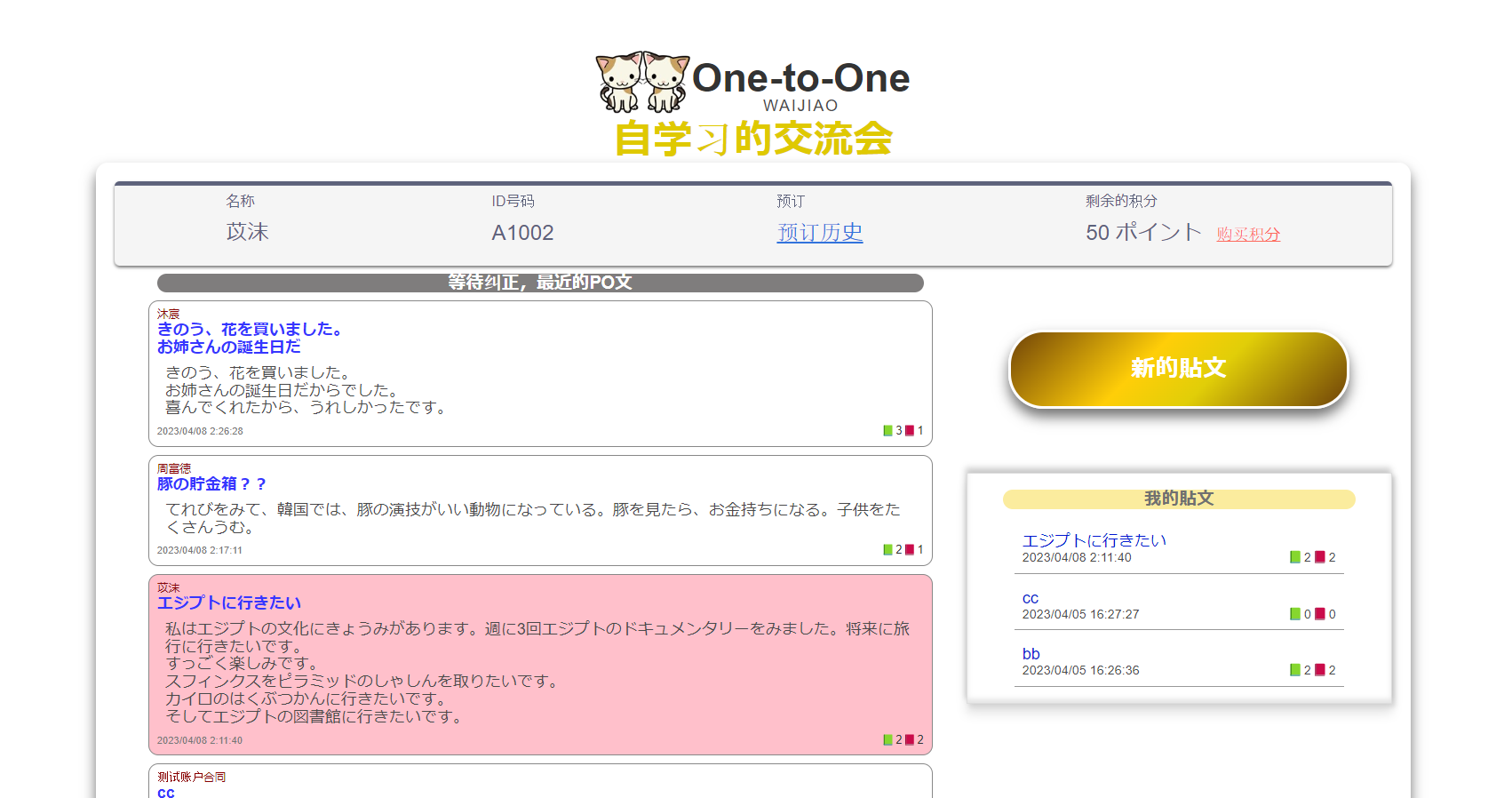Click the two cats logo image
The width and height of the screenshot is (1512, 798).
[642, 82]
